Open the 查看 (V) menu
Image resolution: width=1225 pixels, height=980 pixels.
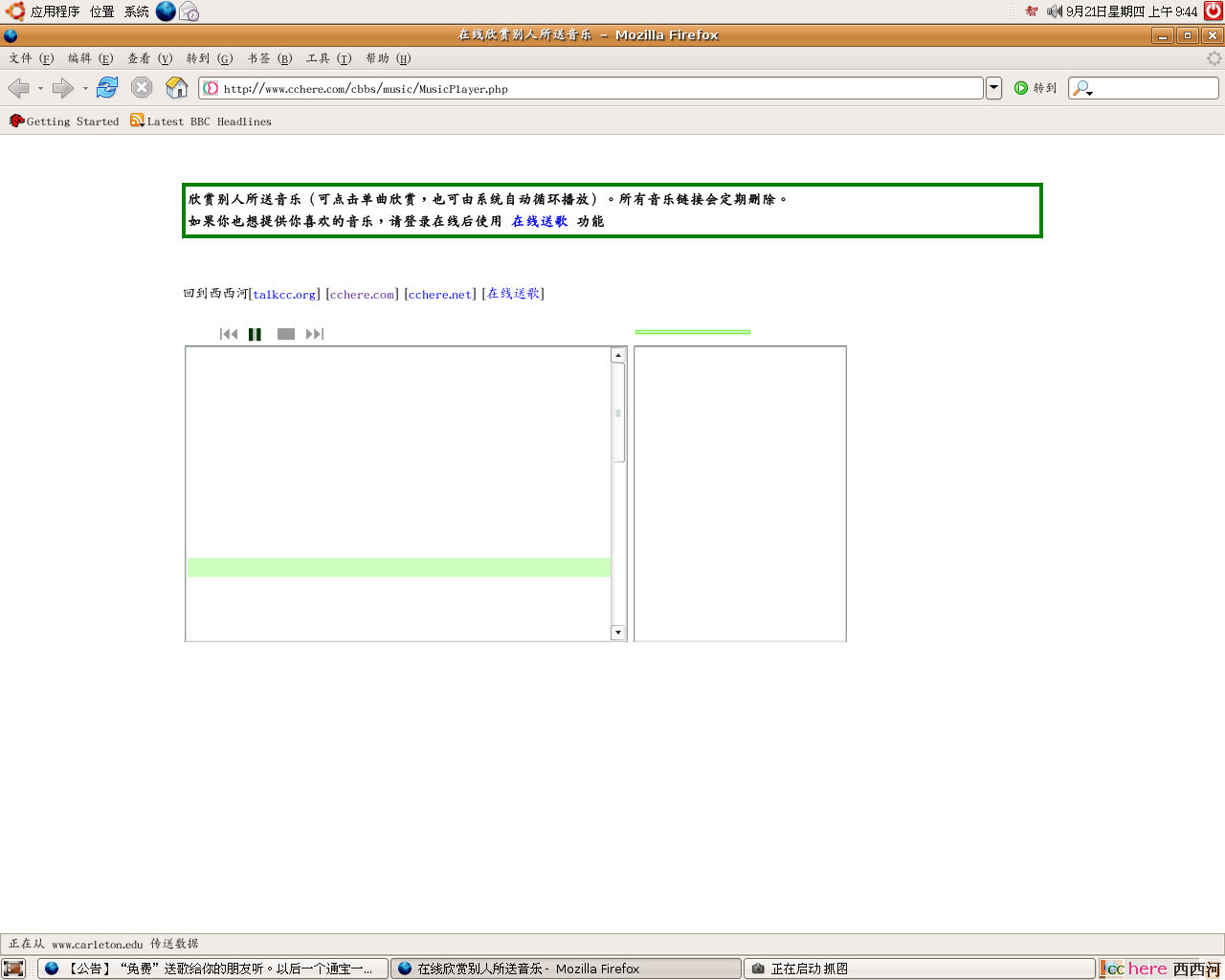click(x=150, y=58)
